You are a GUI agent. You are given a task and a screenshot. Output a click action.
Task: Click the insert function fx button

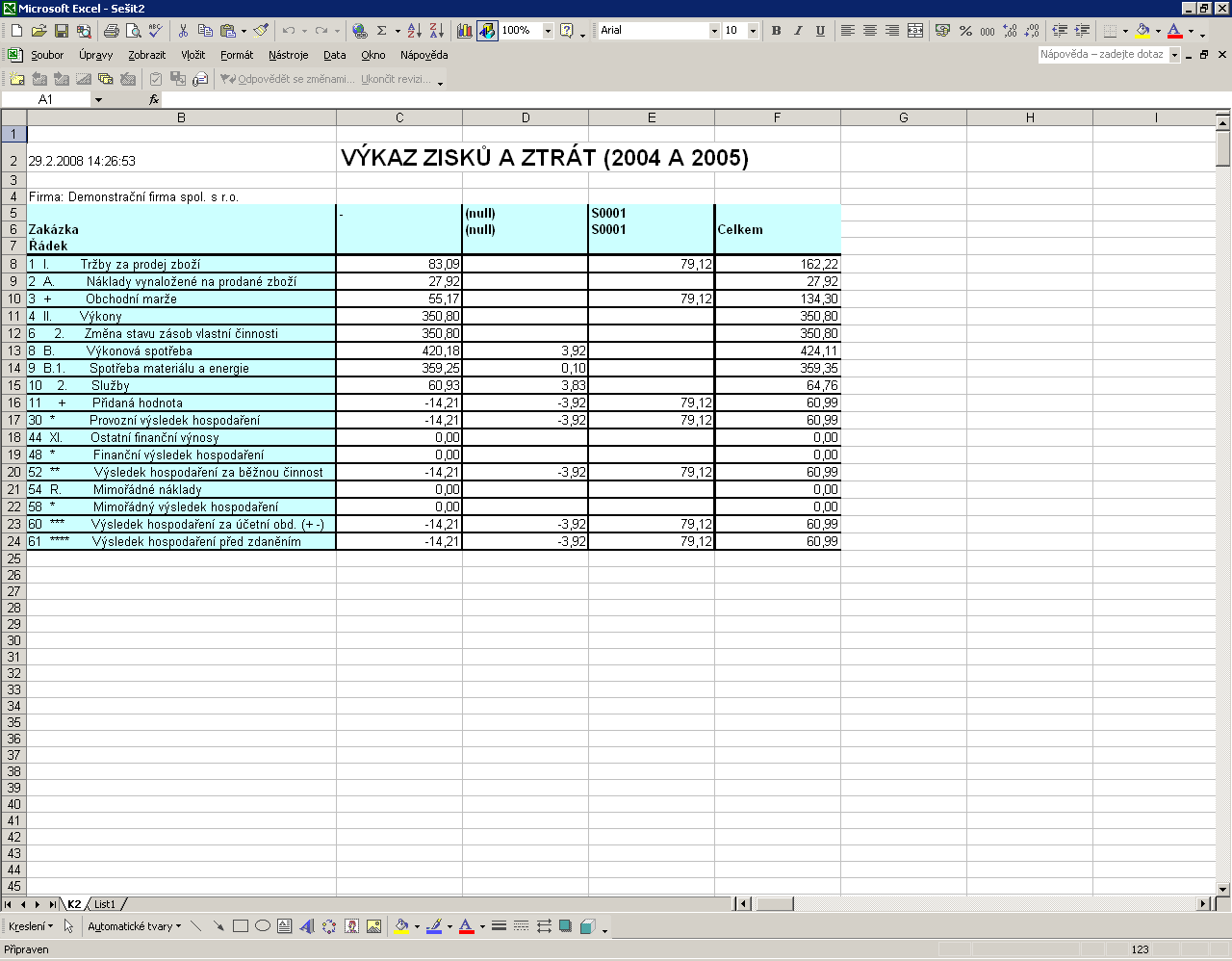coord(153,99)
